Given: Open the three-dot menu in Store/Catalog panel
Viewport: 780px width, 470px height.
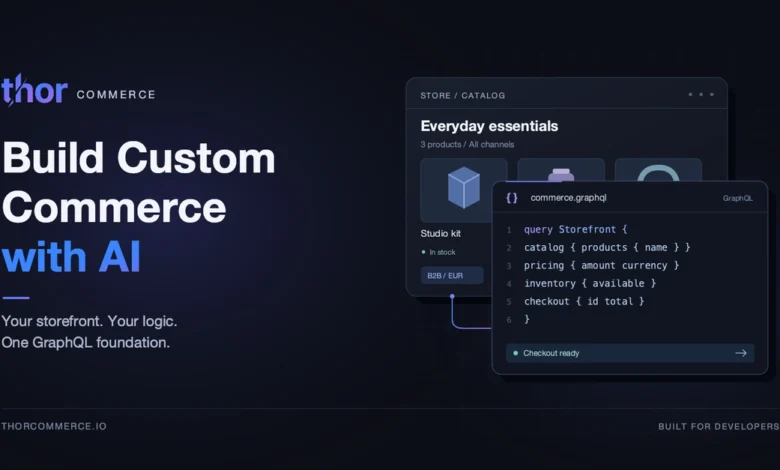Looking at the screenshot, I should pyautogui.click(x=701, y=94).
